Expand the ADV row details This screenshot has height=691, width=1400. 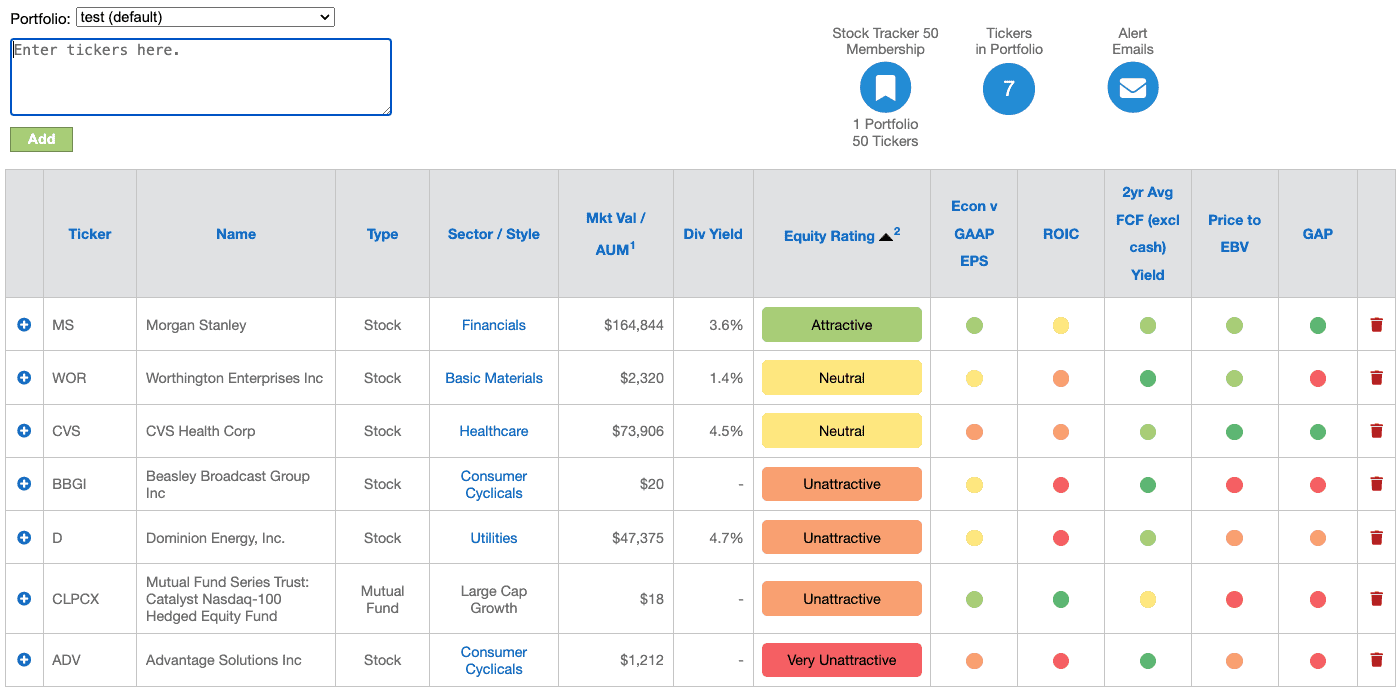coord(24,660)
